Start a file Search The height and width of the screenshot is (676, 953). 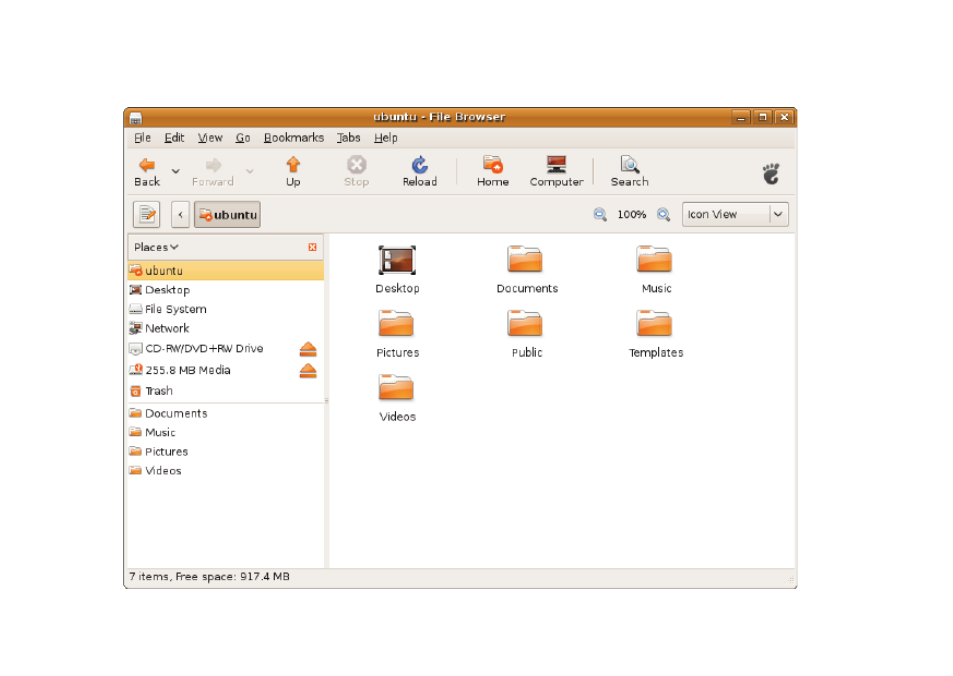(x=630, y=172)
